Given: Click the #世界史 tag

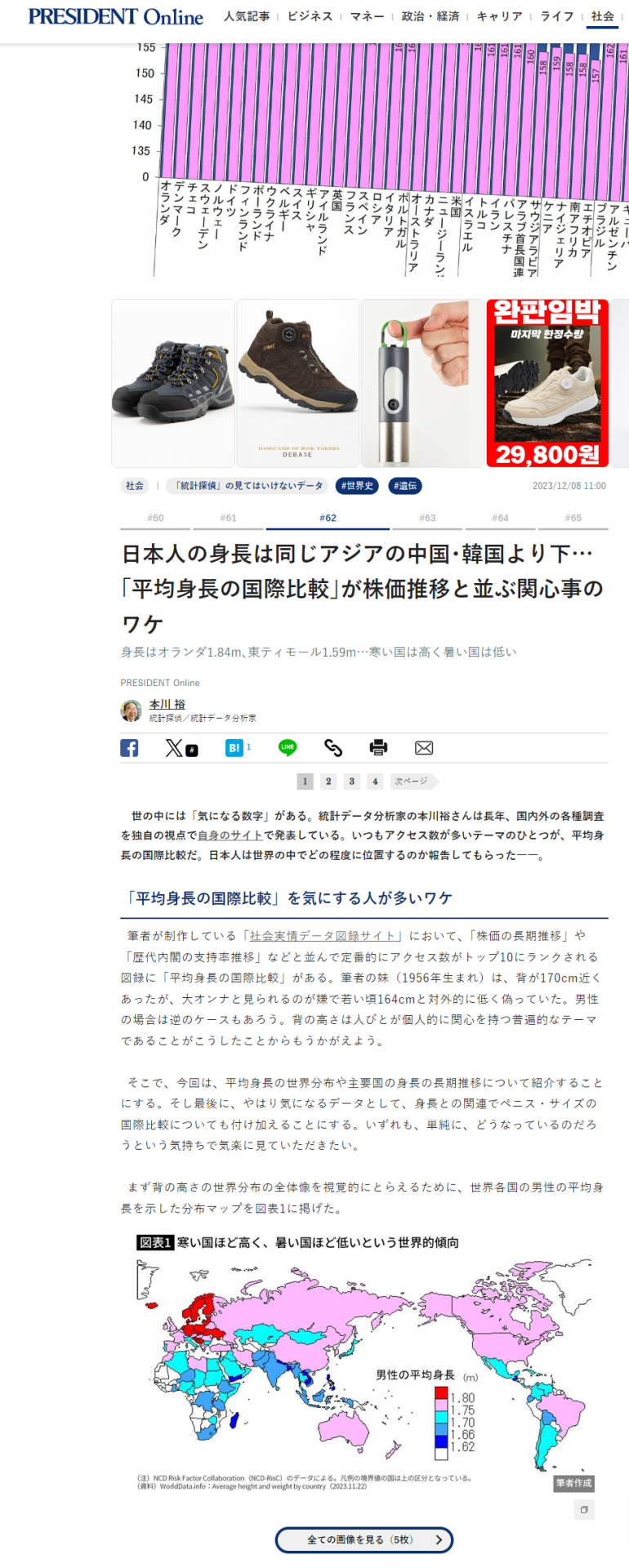Looking at the screenshot, I should tap(356, 486).
